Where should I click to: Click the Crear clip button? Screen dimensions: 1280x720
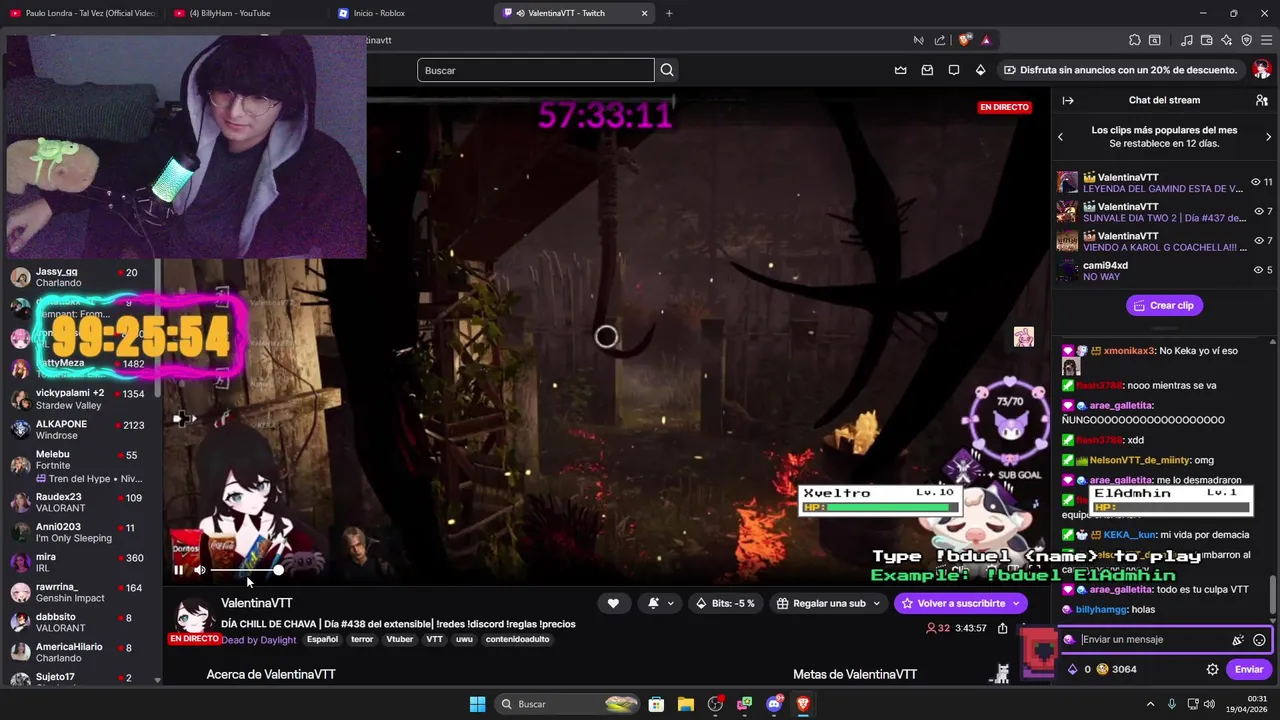pos(1164,305)
